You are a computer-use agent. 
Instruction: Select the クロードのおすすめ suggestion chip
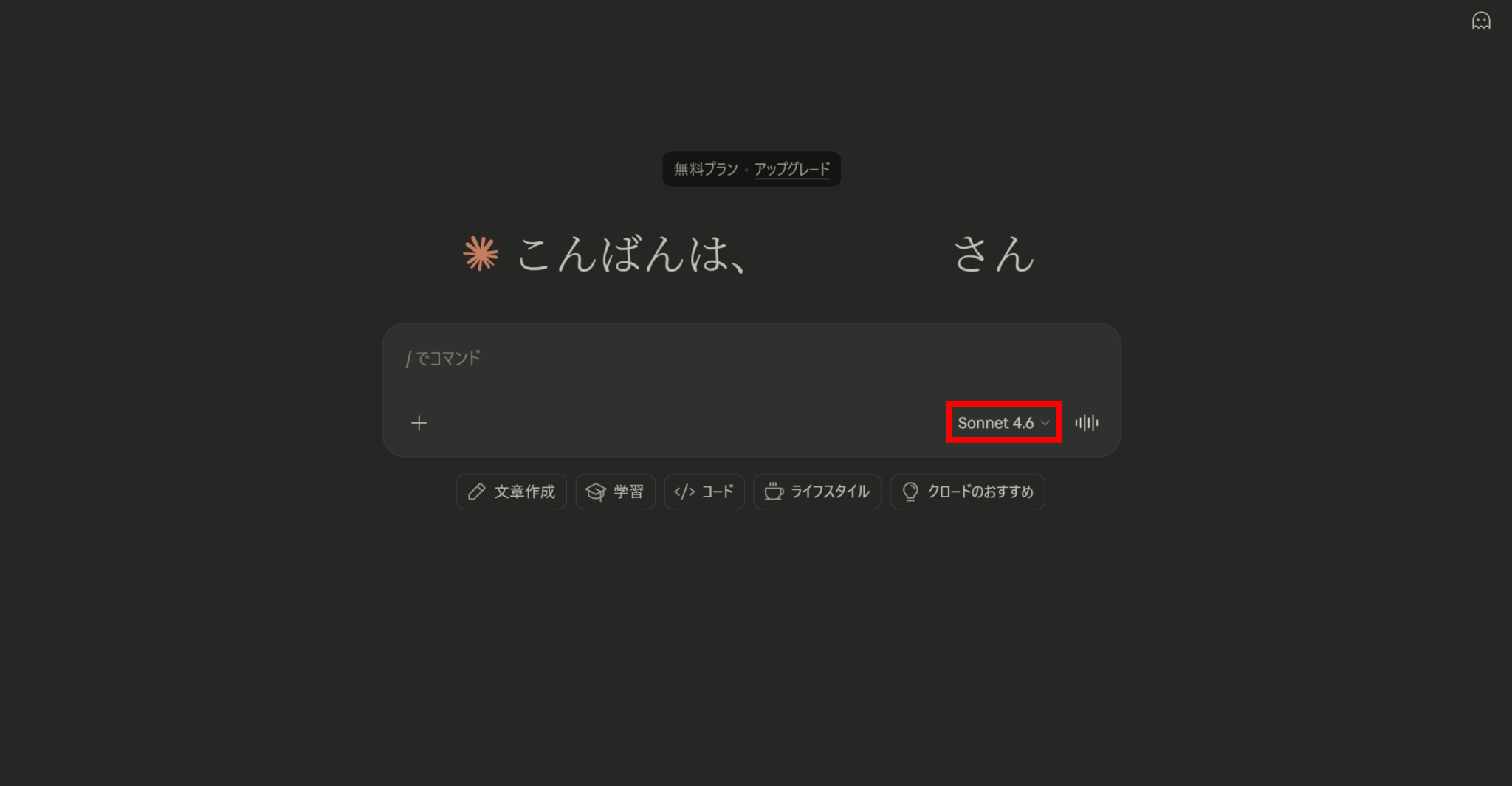(x=967, y=492)
